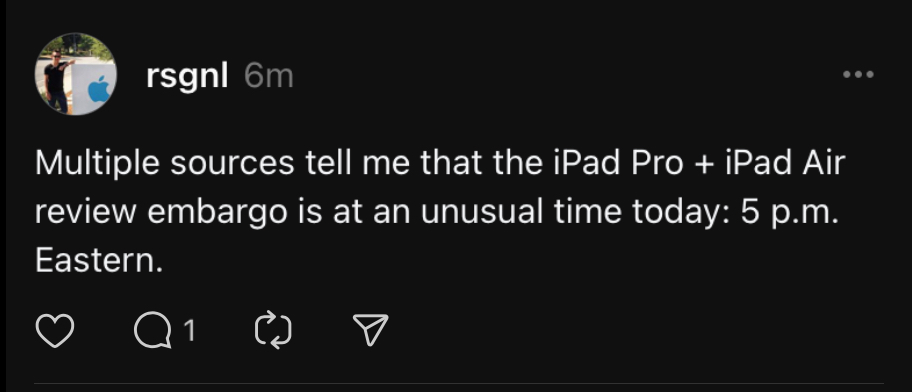Open the post by its first text line
912x392 pixels.
(x=440, y=163)
